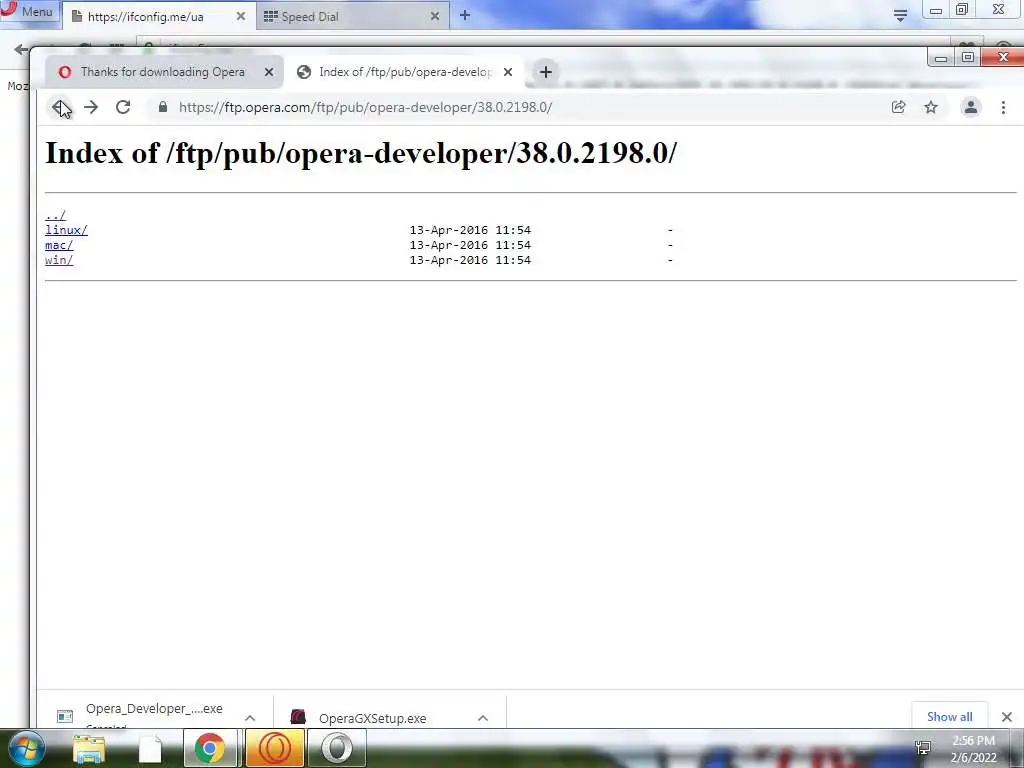Close the Chrome downloads bar
This screenshot has height=768, width=1024.
[x=1006, y=716]
